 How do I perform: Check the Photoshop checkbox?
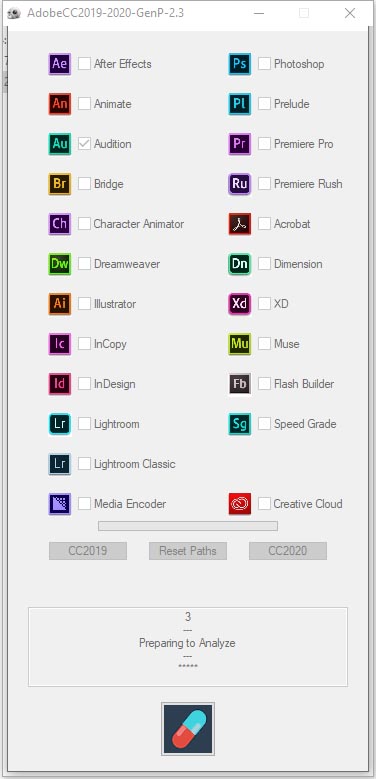point(265,64)
